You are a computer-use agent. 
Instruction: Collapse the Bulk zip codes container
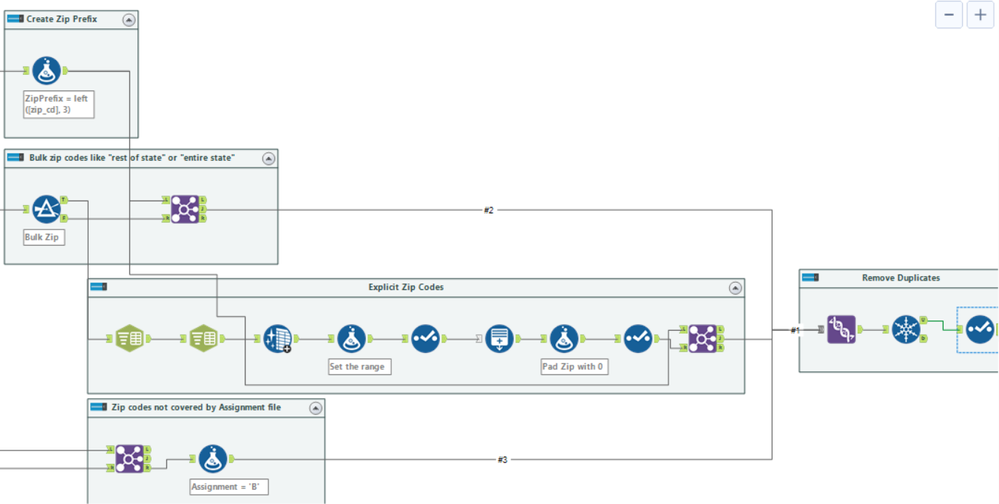coord(268,158)
